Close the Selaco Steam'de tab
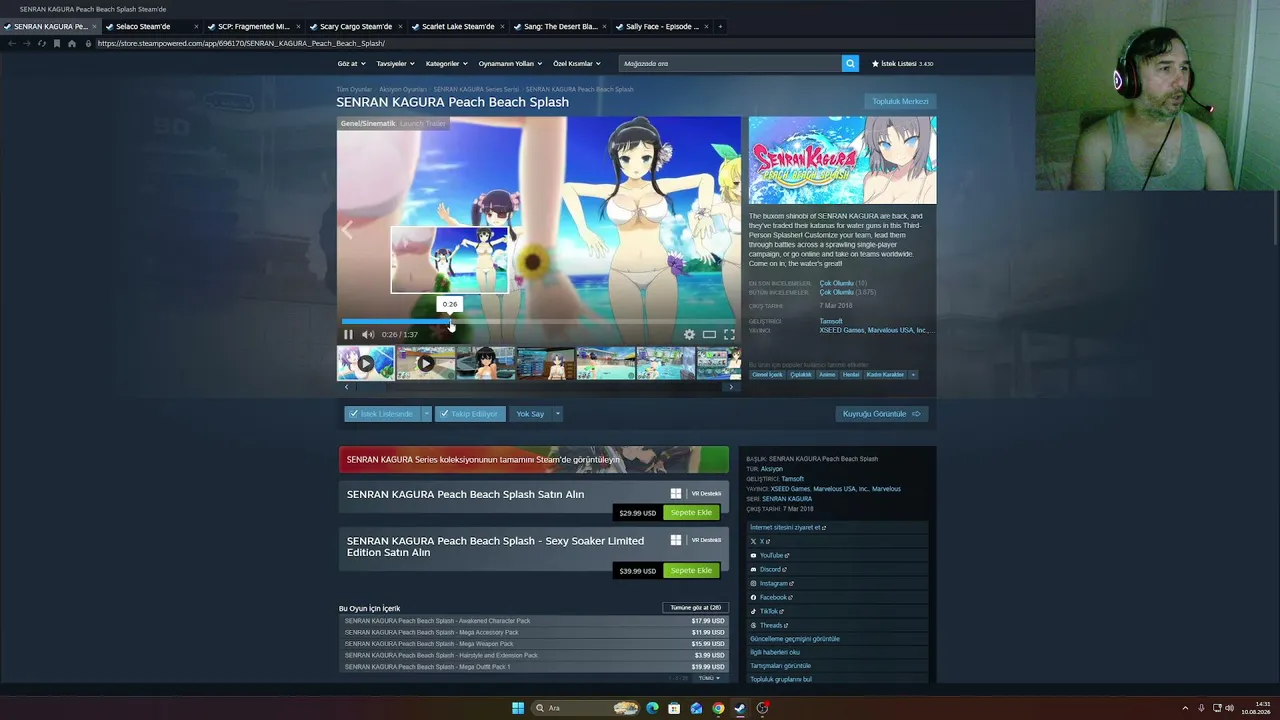Screen dimensions: 1280x720 [196, 27]
